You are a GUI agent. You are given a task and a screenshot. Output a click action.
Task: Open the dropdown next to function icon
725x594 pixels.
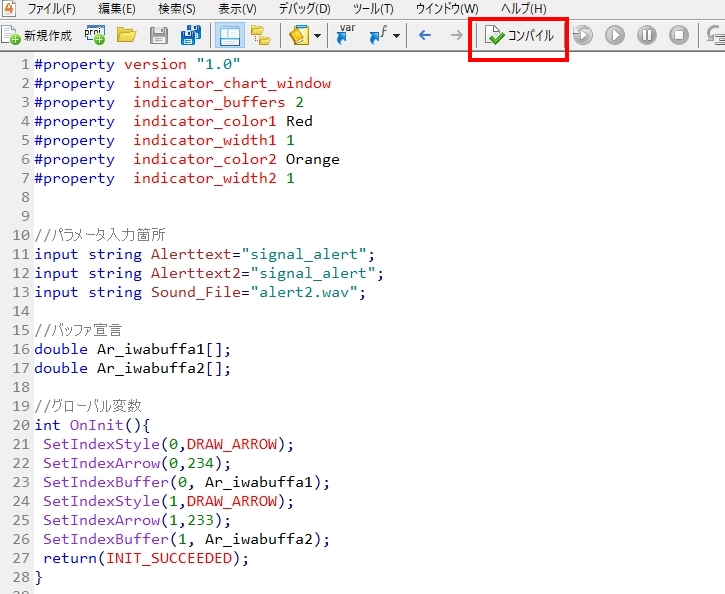pyautogui.click(x=396, y=36)
